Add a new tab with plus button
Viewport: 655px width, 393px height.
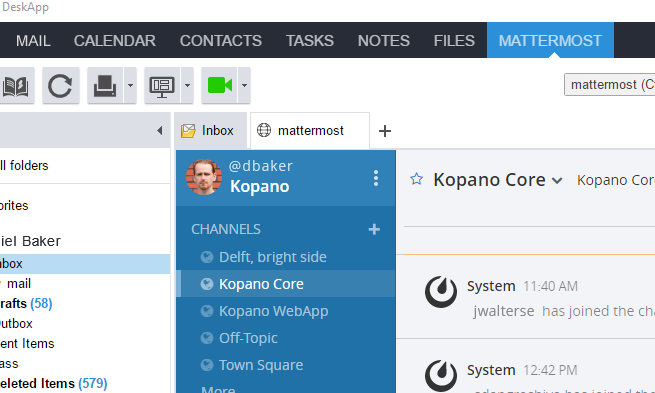(x=385, y=131)
